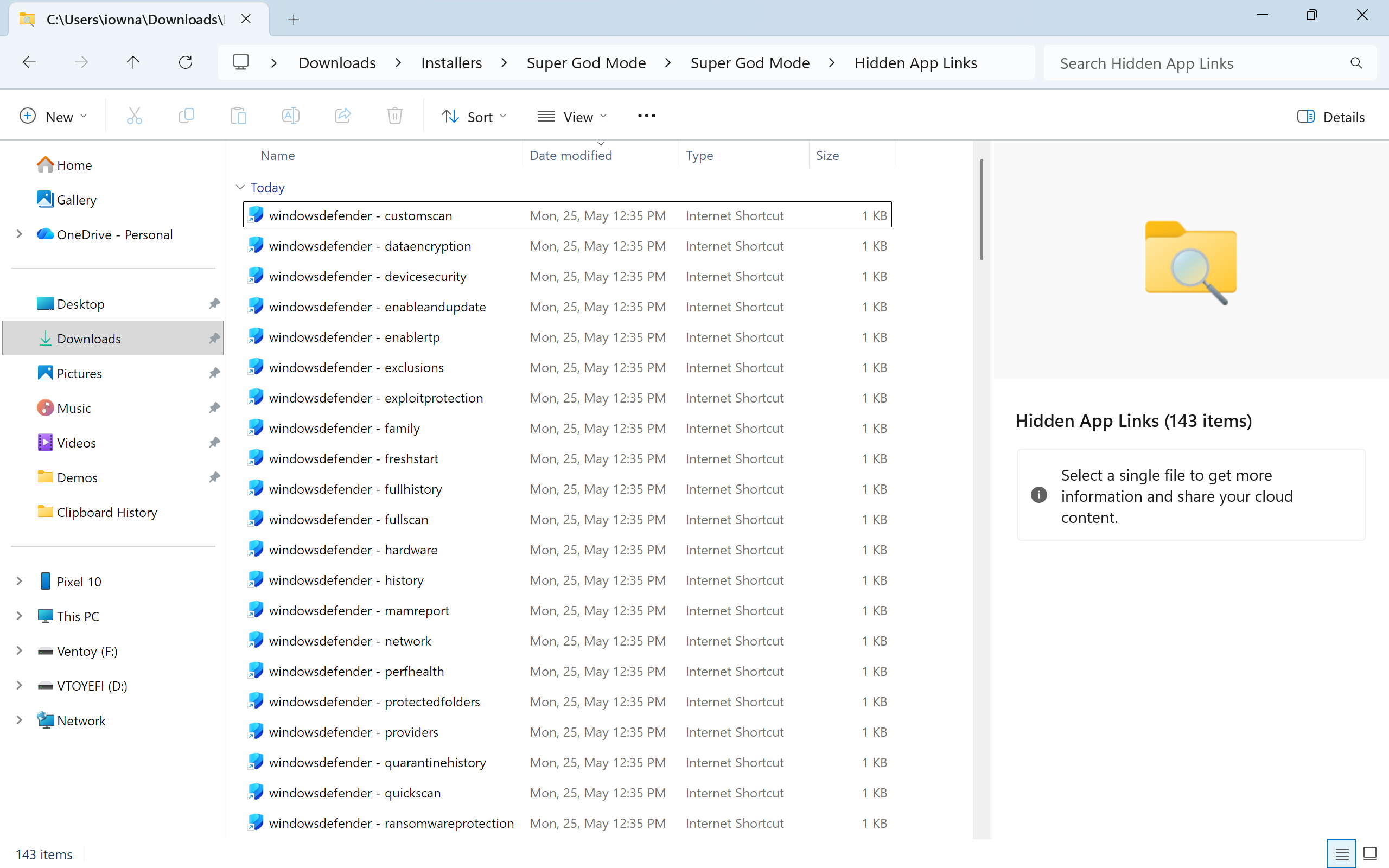Select windowsdefender - network shortcut
Viewport: 1389px width, 868px height.
coord(567,641)
